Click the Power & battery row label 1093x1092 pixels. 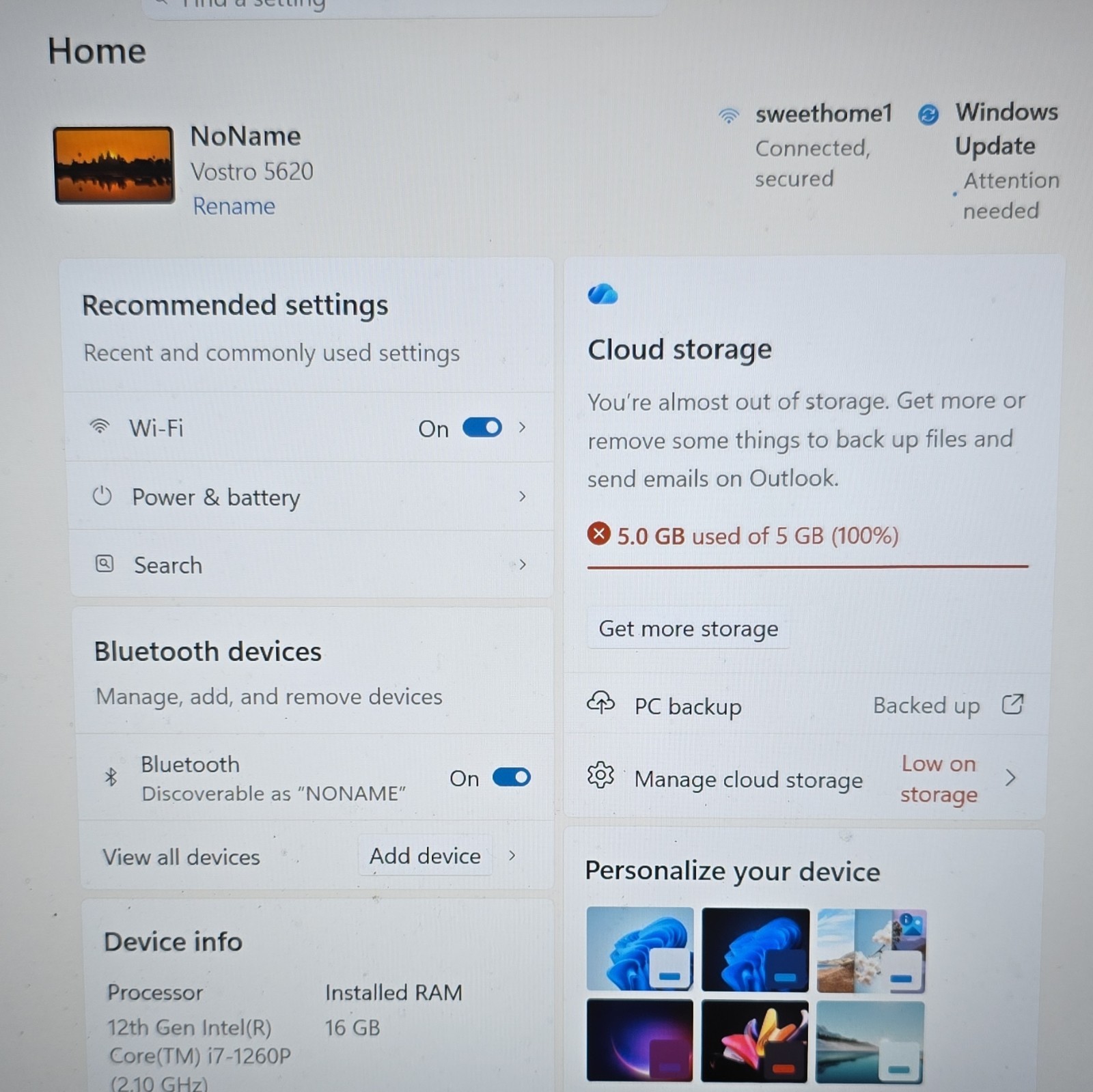click(216, 497)
